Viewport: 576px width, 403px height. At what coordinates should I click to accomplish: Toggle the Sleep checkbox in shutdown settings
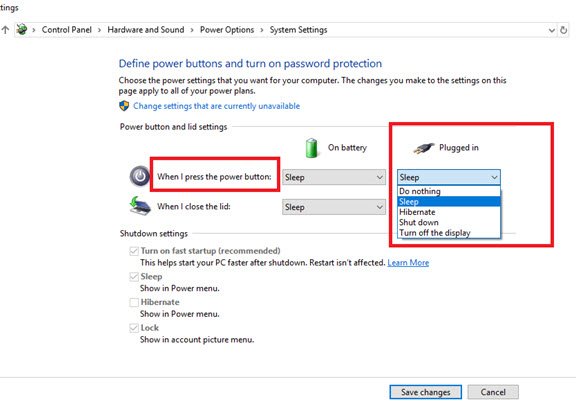(134, 277)
